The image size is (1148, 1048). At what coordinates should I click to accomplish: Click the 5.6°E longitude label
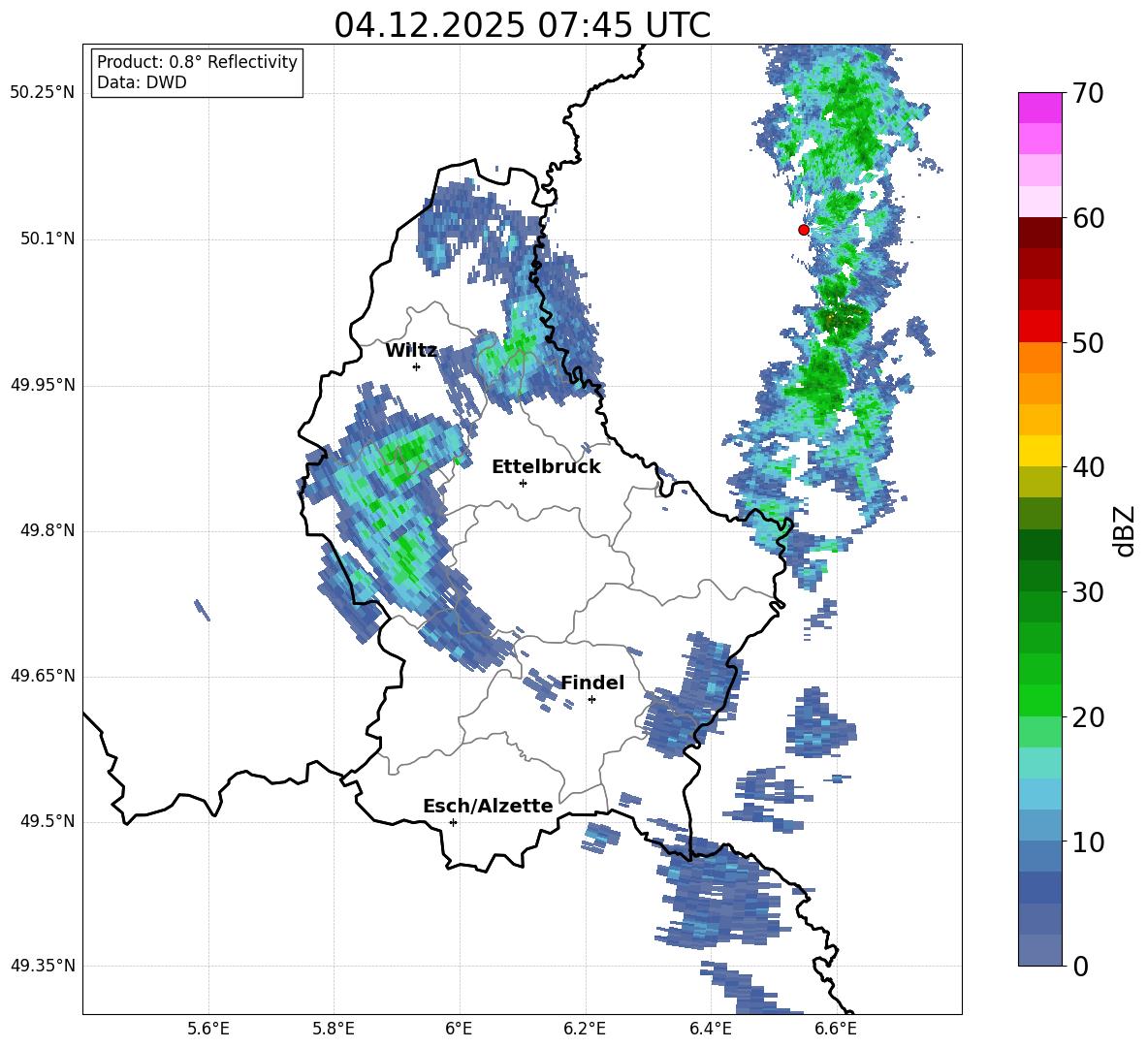click(x=207, y=1030)
